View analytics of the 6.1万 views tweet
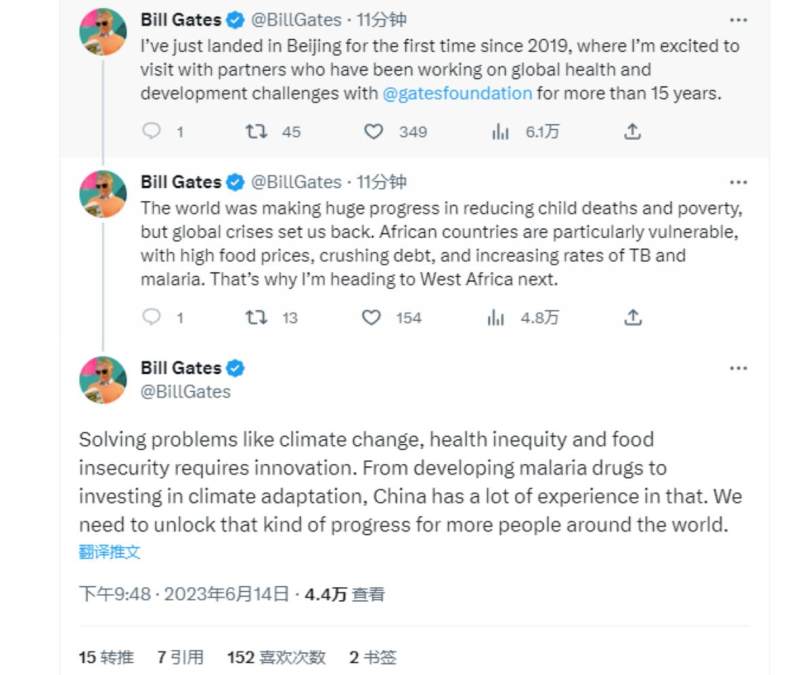 tap(500, 132)
